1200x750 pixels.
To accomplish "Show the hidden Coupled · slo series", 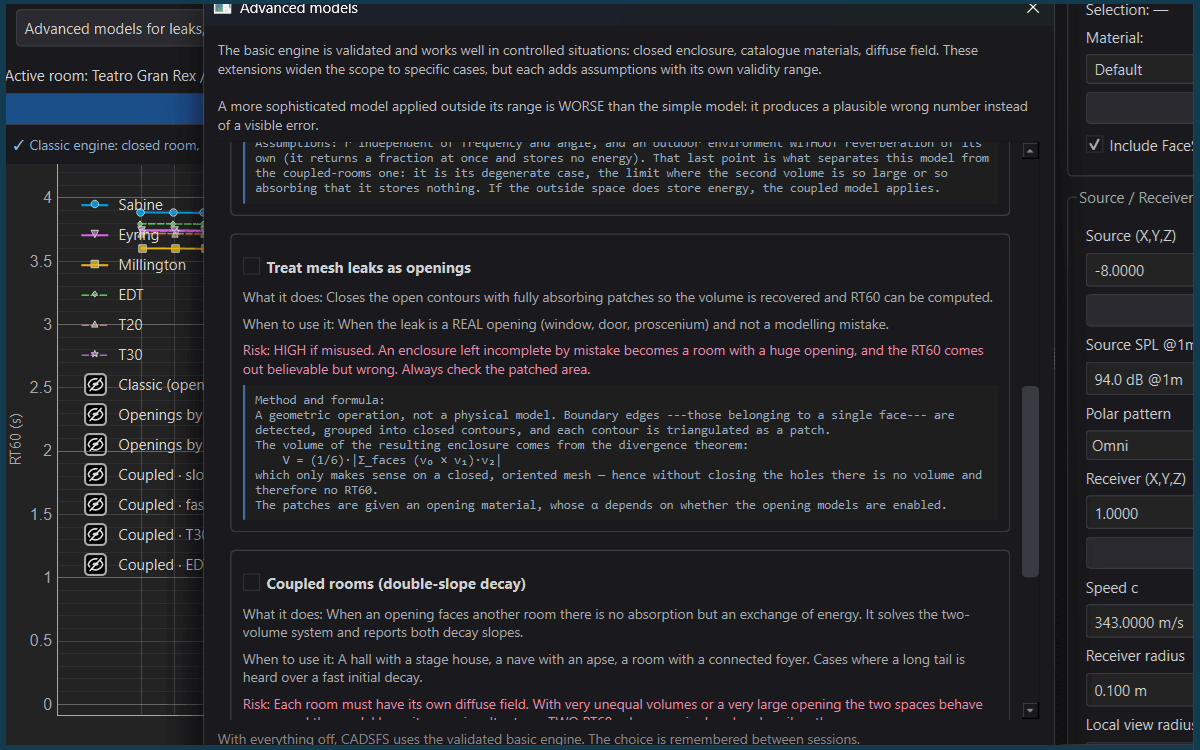I will coord(95,475).
